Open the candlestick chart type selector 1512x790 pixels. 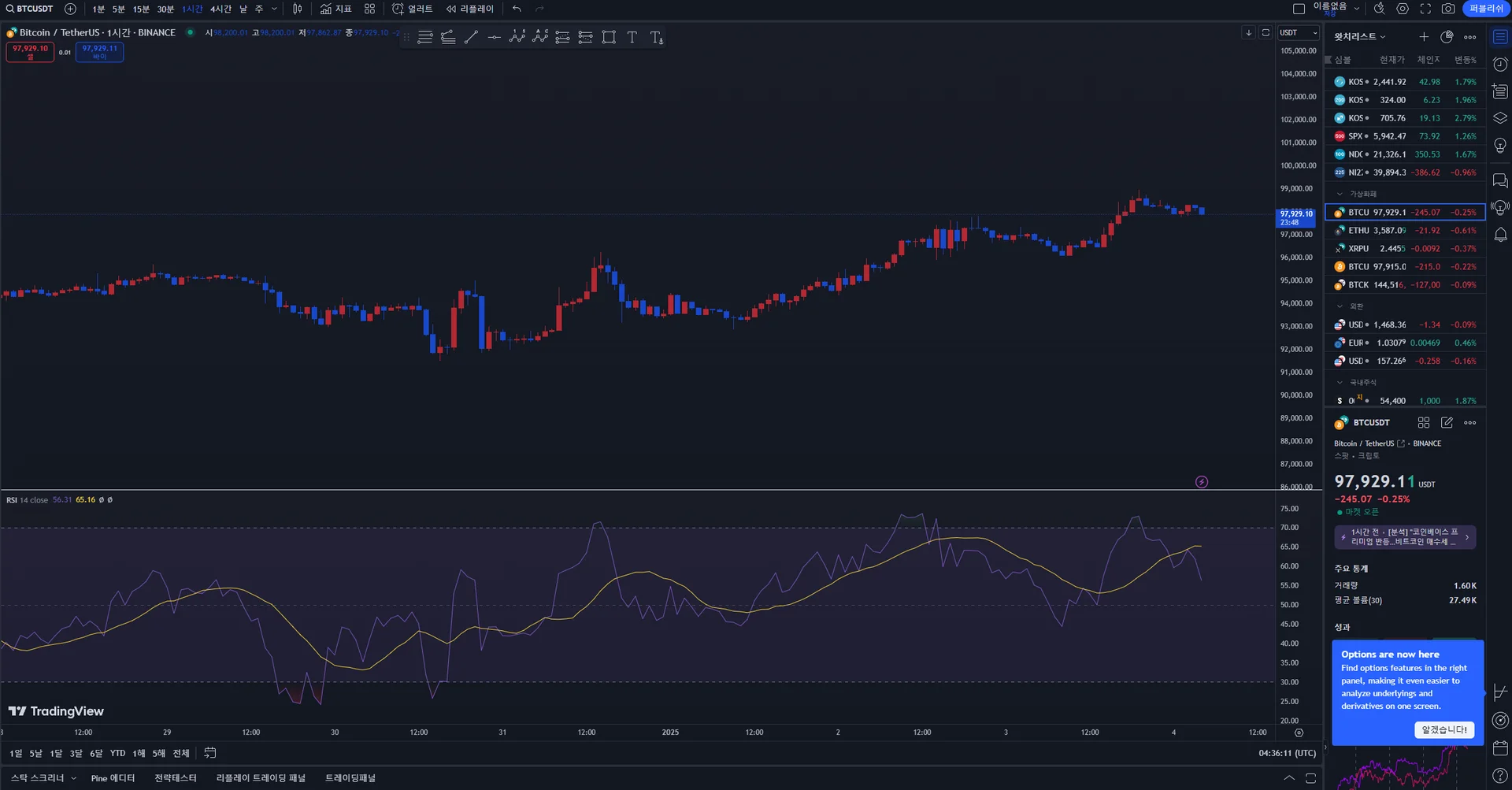(298, 9)
